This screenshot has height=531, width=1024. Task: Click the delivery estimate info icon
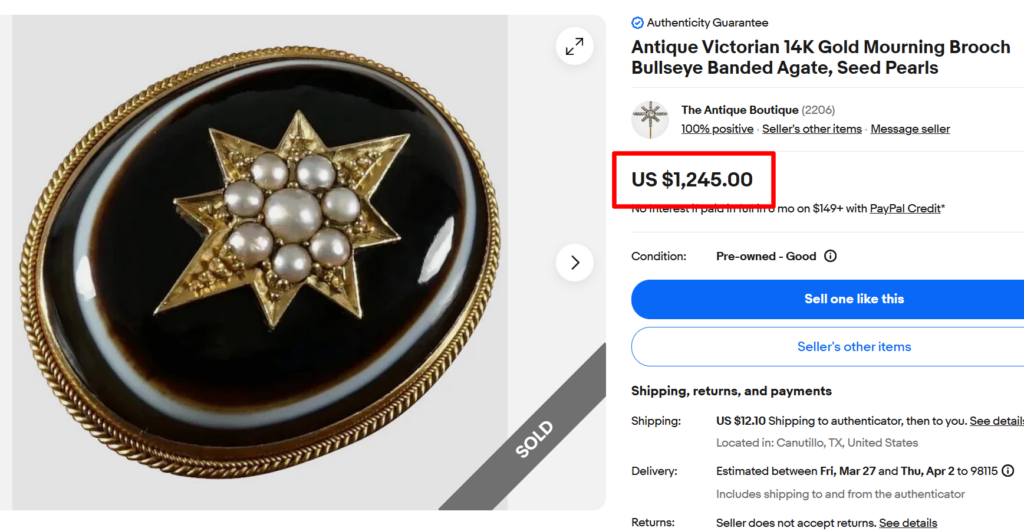[x=1008, y=471]
